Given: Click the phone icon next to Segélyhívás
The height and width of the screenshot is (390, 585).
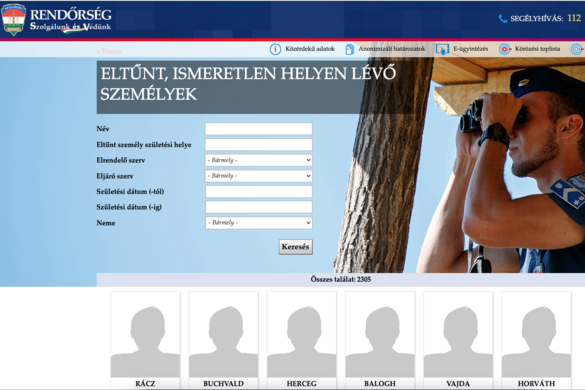Looking at the screenshot, I should point(503,18).
